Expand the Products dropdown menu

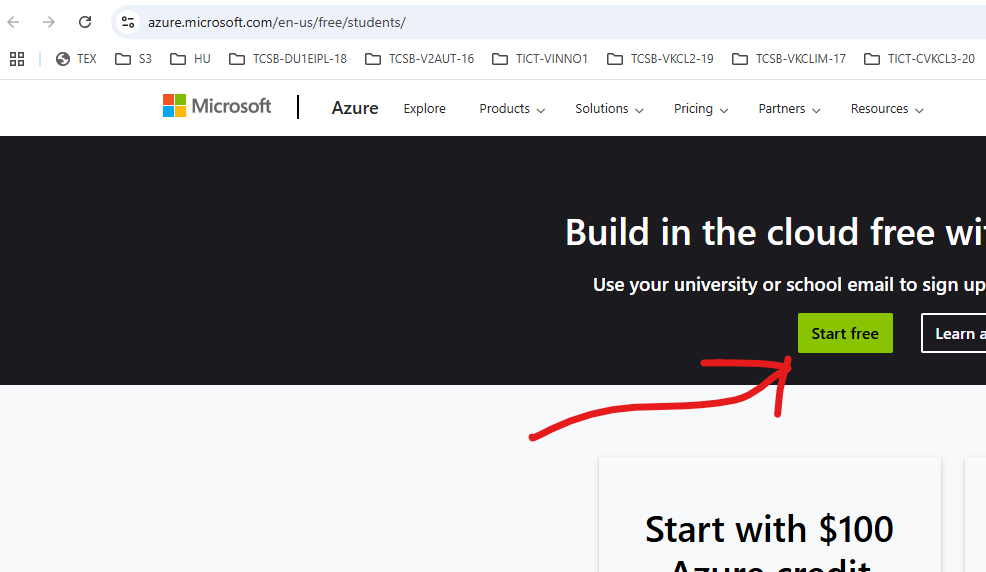[512, 109]
